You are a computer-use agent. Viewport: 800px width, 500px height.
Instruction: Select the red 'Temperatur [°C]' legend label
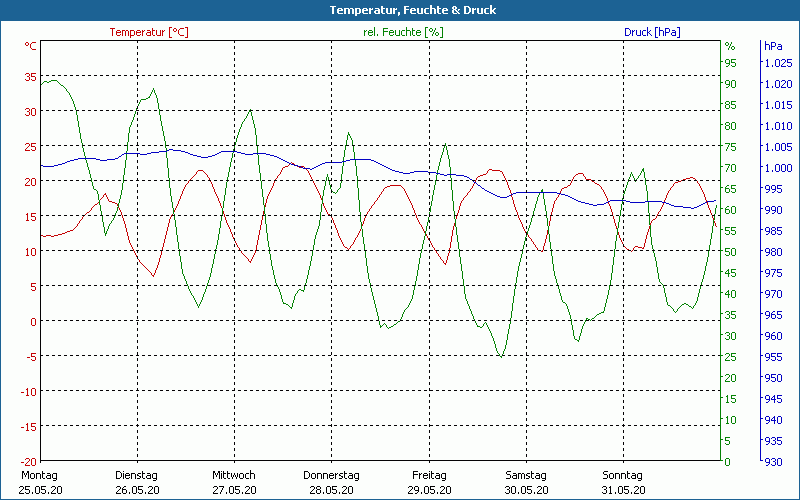tap(149, 32)
